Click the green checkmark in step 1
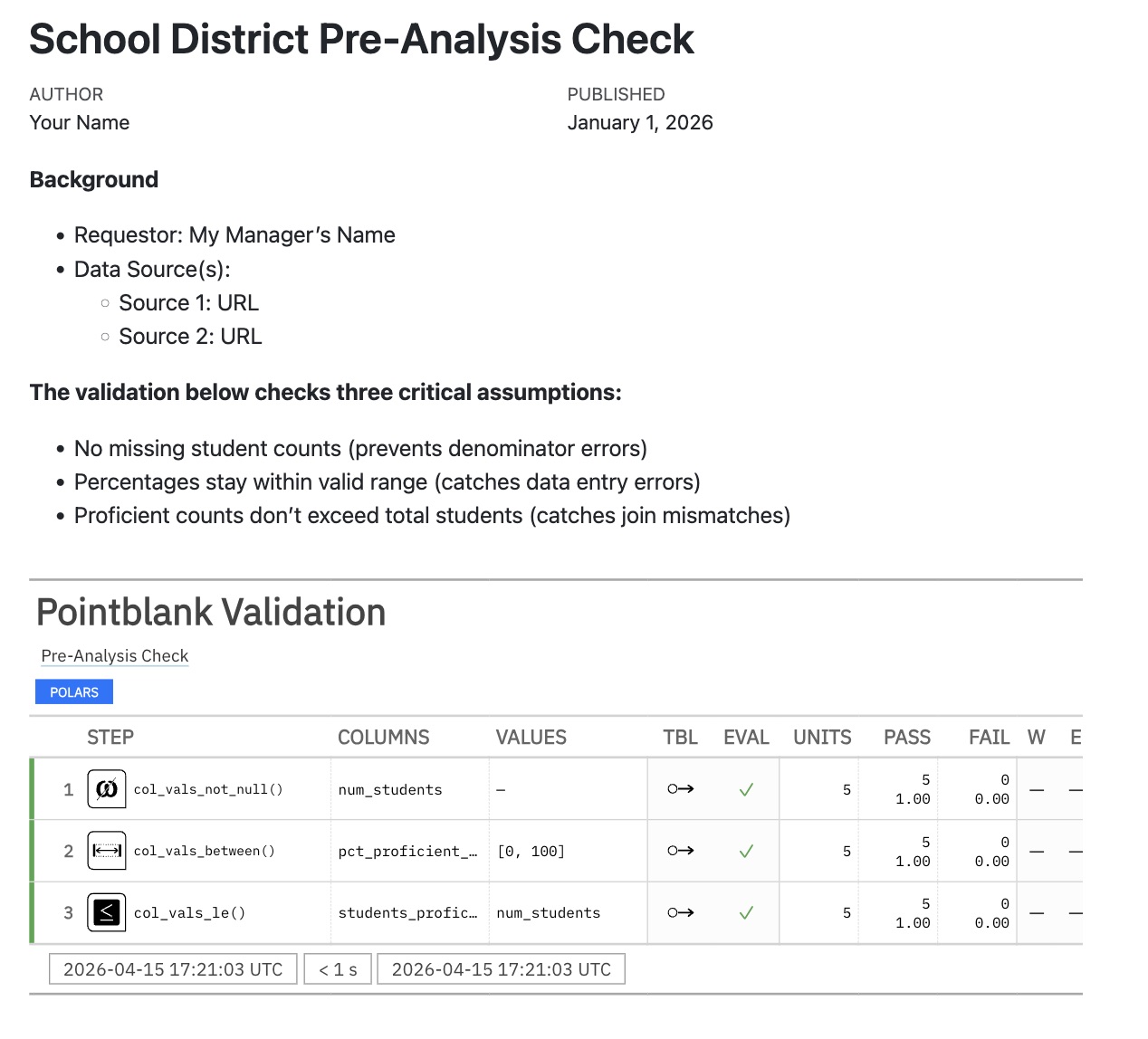The image size is (1148, 1039). pos(746,790)
